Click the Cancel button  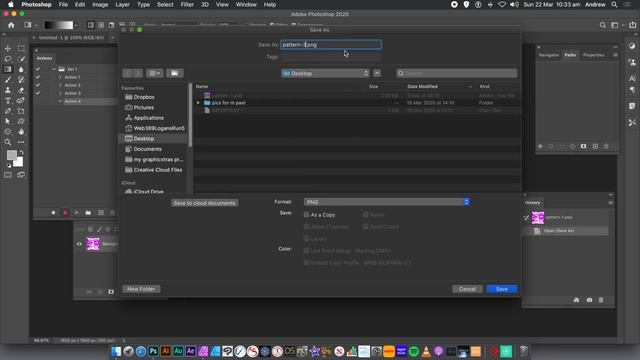467,289
